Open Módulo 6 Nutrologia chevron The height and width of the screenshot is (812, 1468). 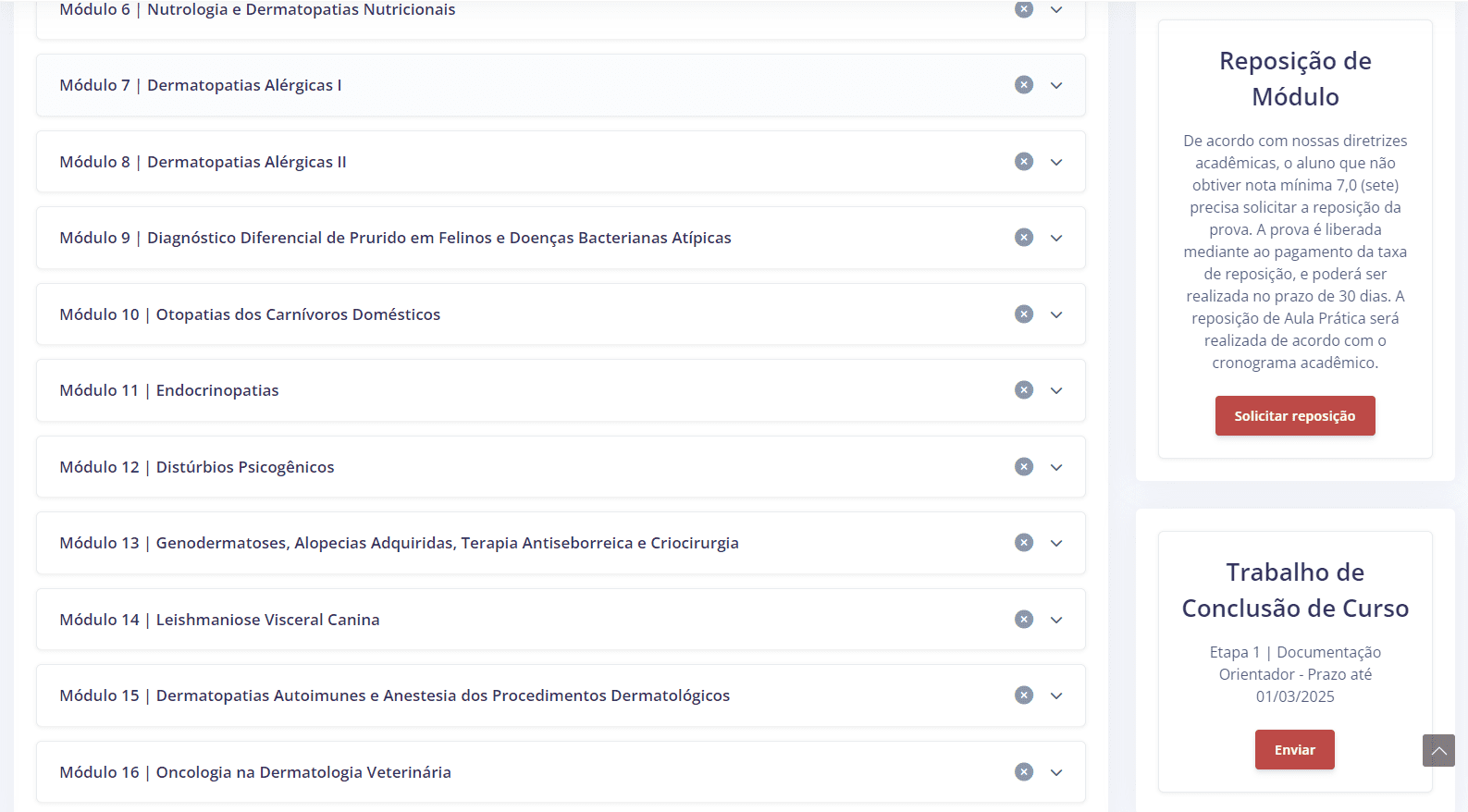click(1056, 9)
